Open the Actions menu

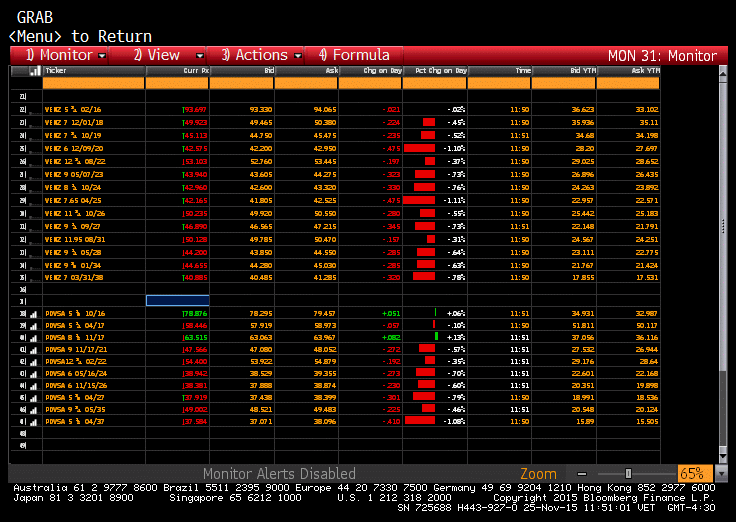(x=255, y=55)
